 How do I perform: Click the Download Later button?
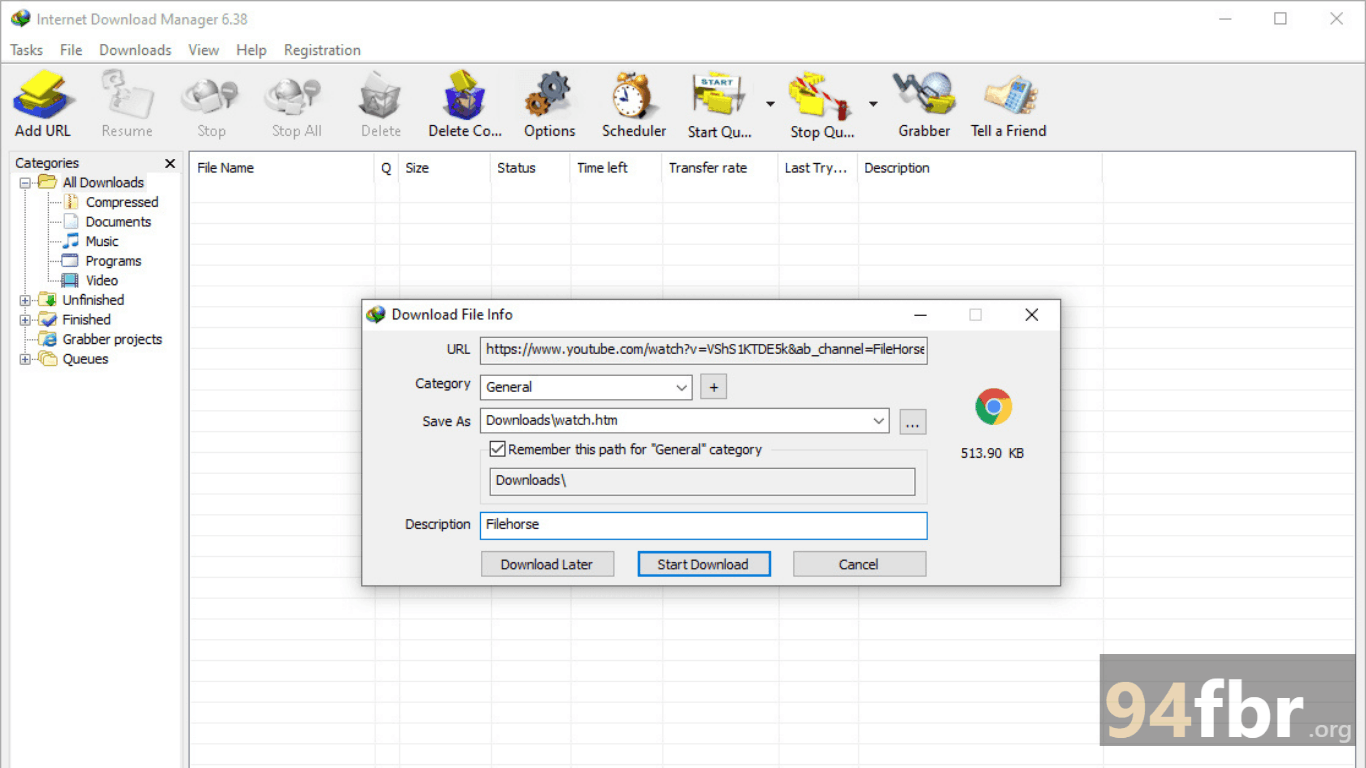(x=547, y=564)
